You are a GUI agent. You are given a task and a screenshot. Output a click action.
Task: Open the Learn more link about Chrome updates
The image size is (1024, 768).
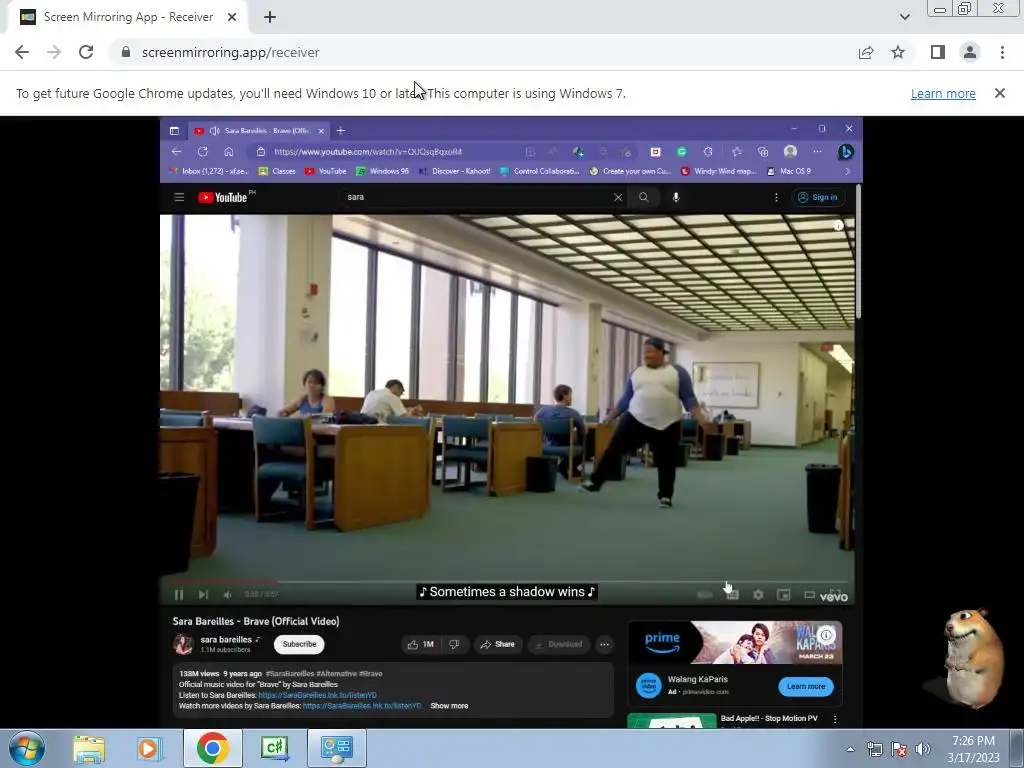[x=943, y=93]
